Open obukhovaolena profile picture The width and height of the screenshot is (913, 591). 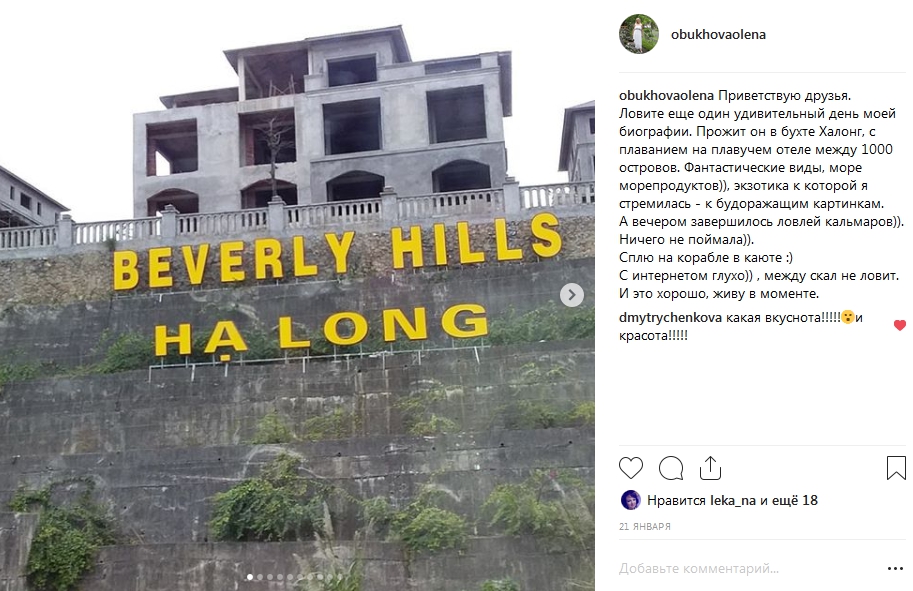[639, 34]
